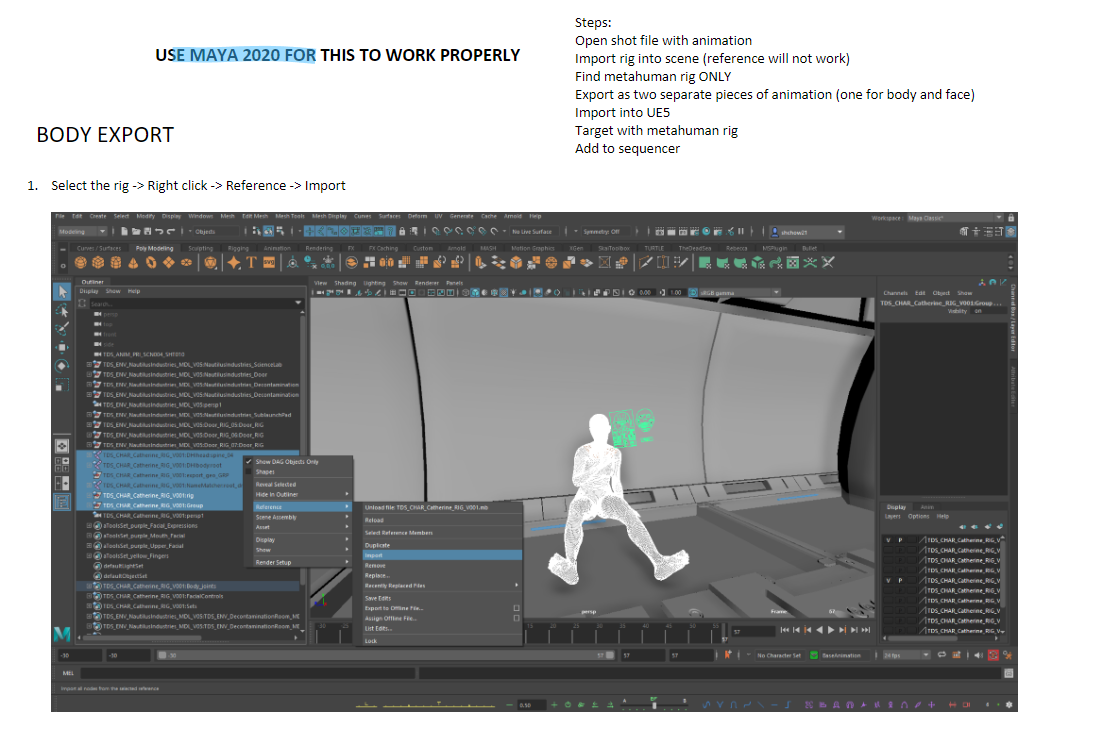Choose the Rotate tool in the toolbox
Screen dimensions: 1117x742
click(x=63, y=366)
